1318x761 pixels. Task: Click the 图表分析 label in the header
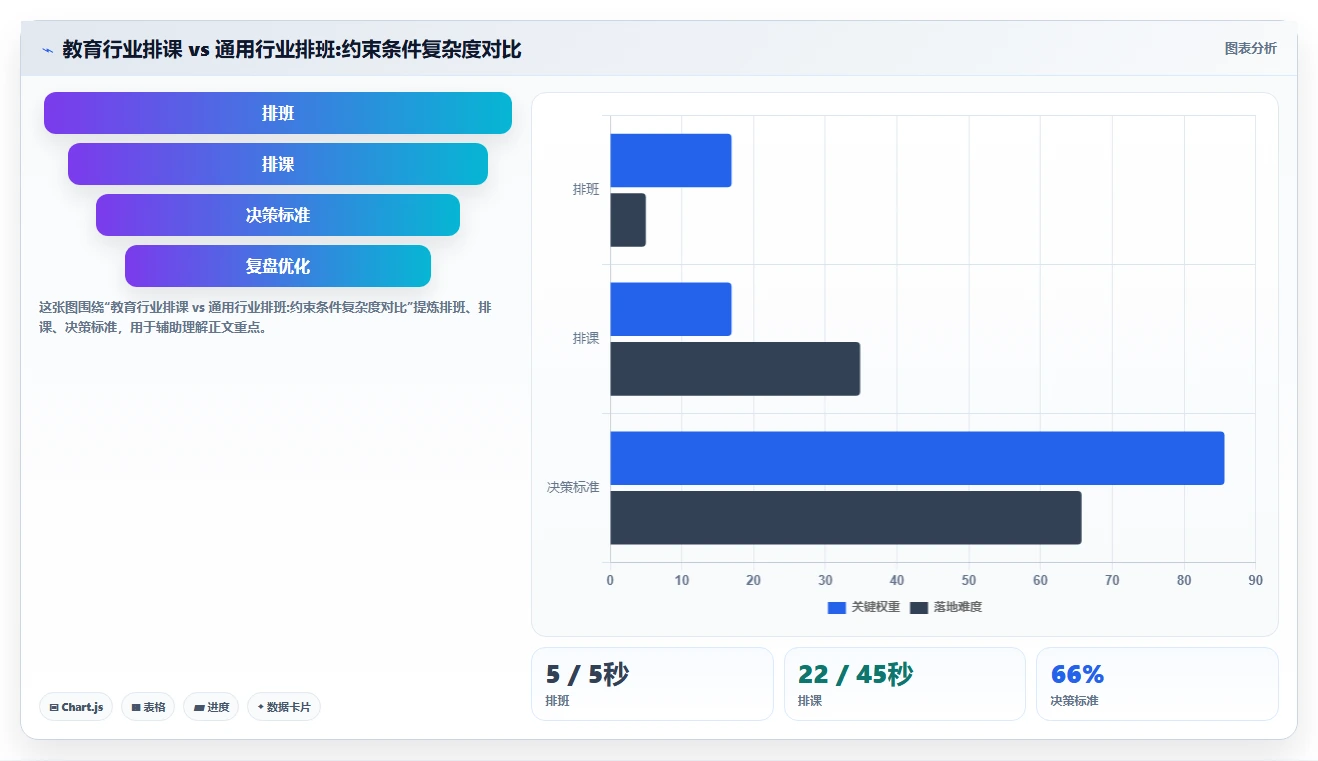[x=1250, y=48]
